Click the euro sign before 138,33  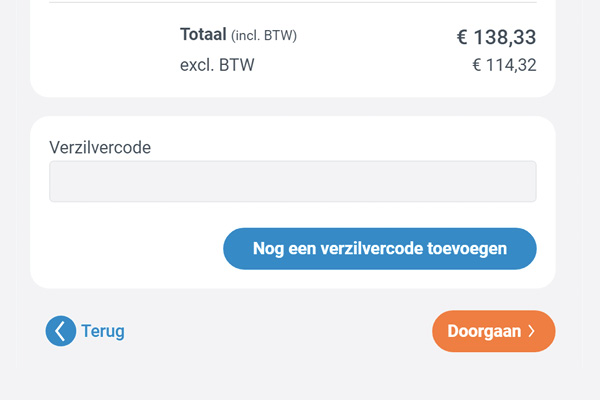[462, 37]
